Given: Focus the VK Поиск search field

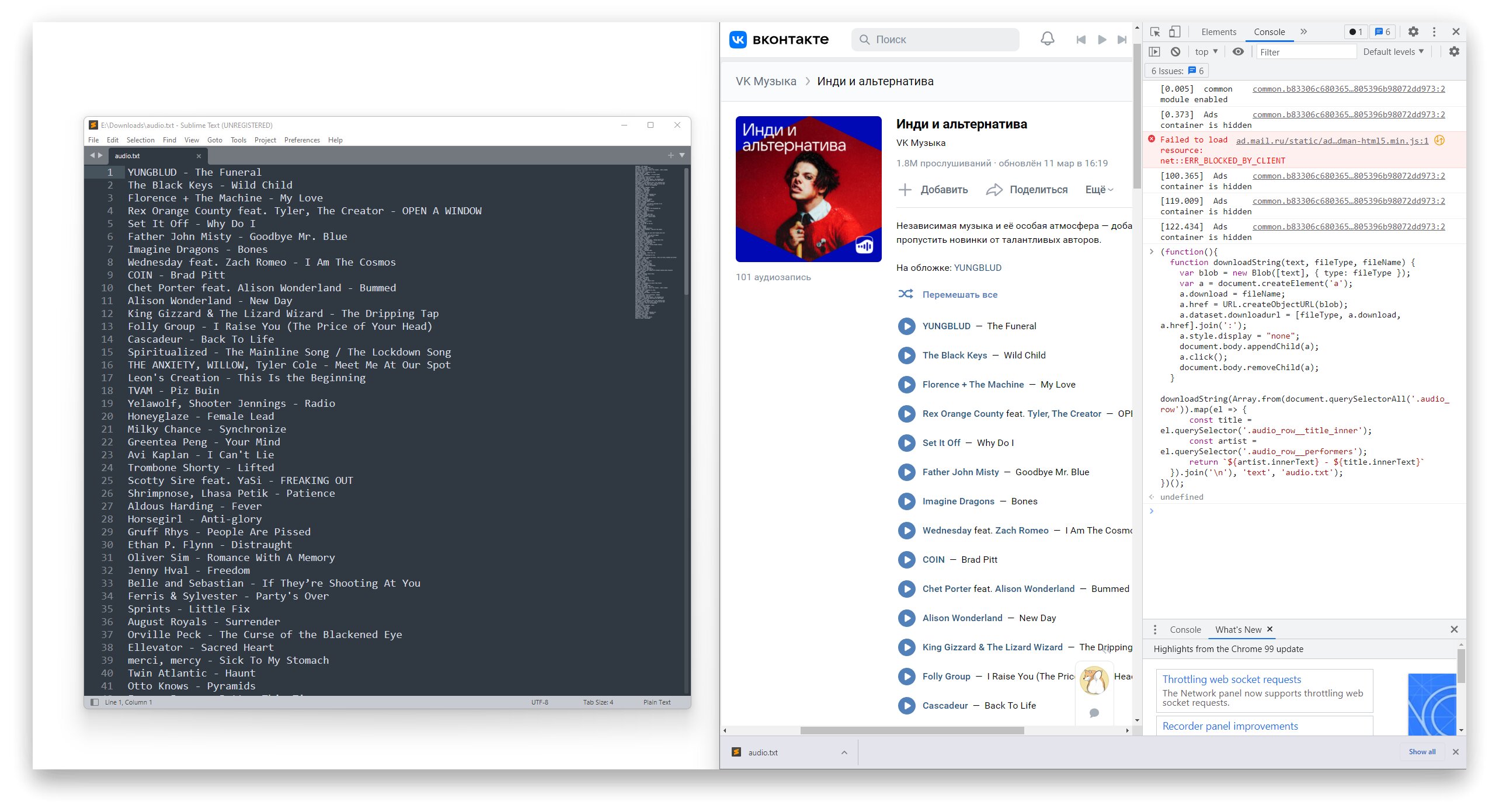Looking at the screenshot, I should [x=935, y=39].
